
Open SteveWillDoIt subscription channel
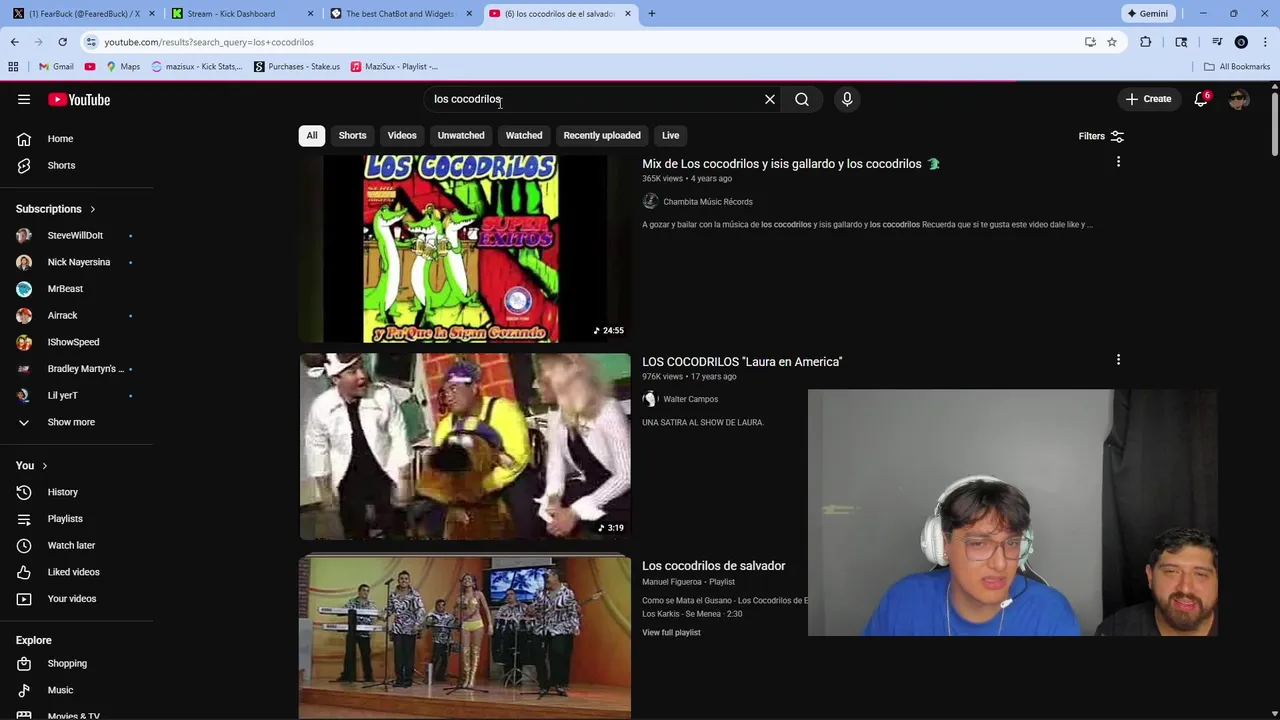tap(76, 235)
